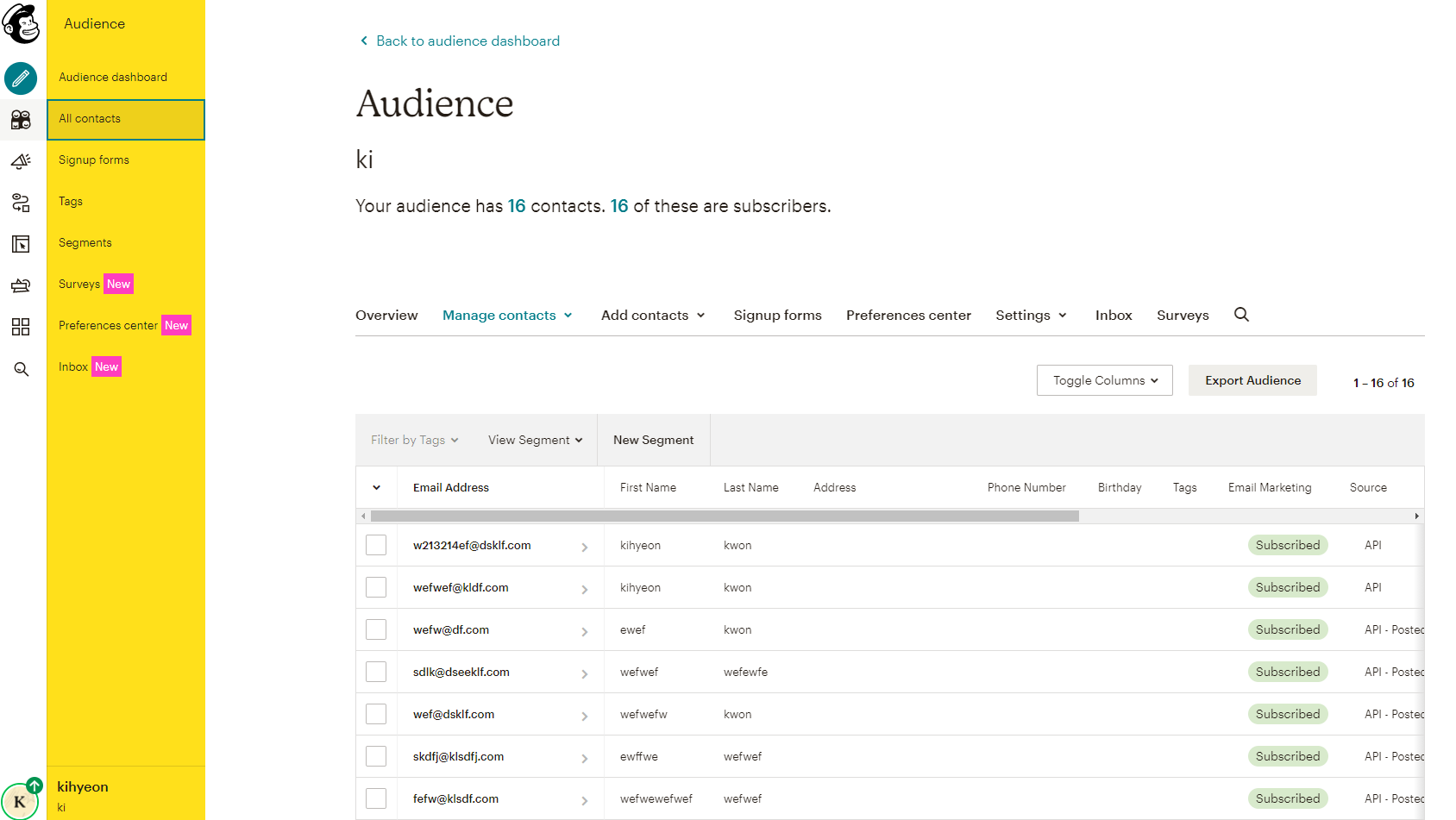Screen dimensions: 1456x820
Task: Switch to the Inbox tab
Action: tap(1114, 316)
